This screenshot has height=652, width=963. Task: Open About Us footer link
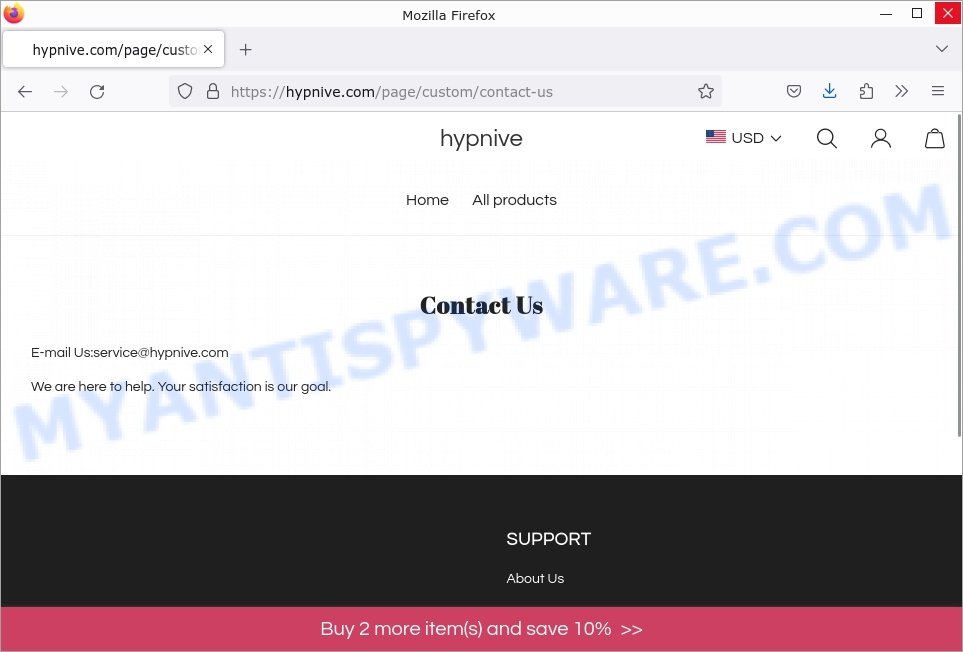click(x=535, y=578)
